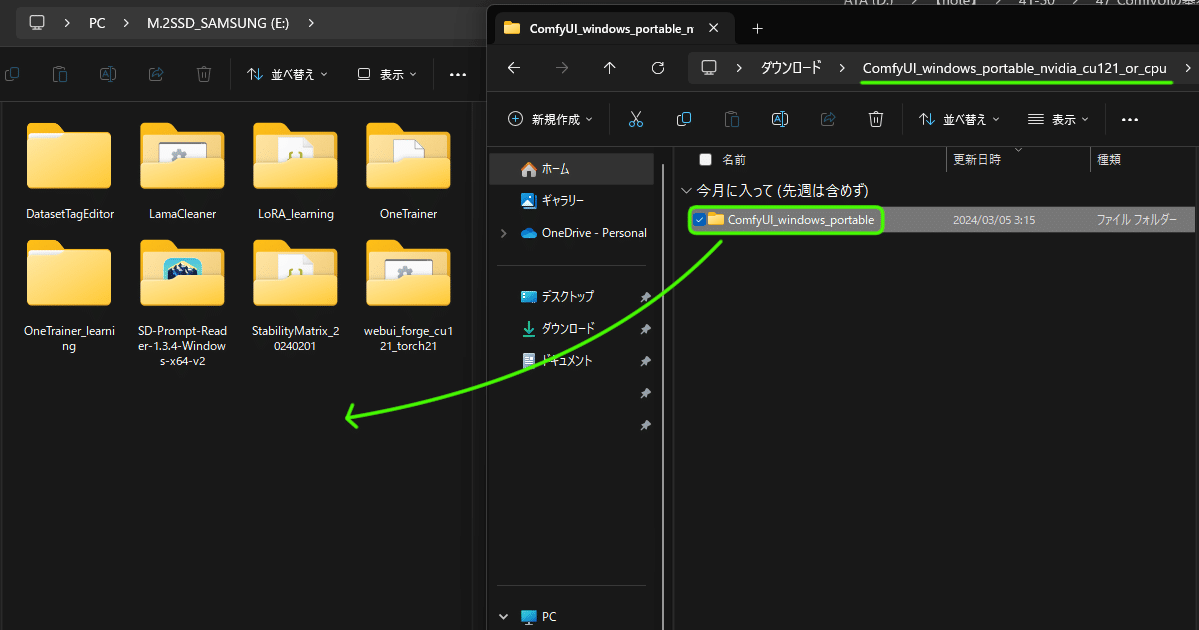Viewport: 1199px width, 630px height.
Task: Collapse the PC node in the navigation pane
Action: tap(504, 616)
